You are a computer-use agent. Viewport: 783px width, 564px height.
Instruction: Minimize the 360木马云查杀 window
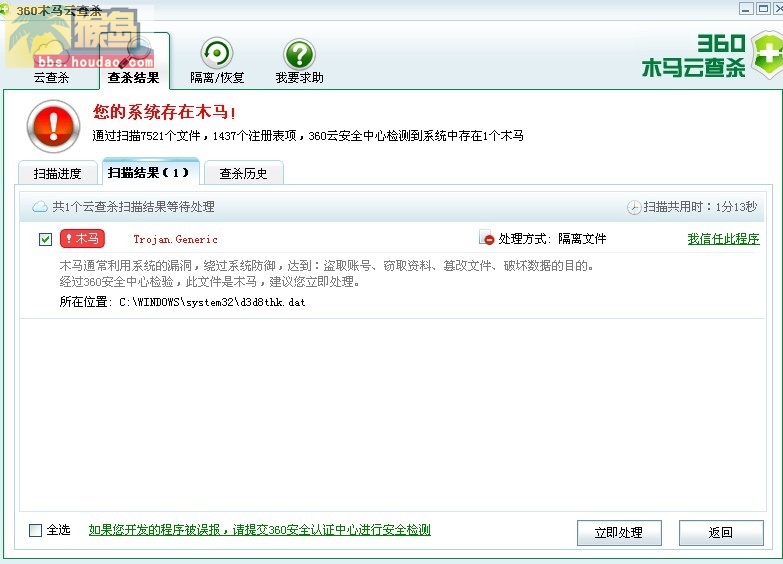747,8
